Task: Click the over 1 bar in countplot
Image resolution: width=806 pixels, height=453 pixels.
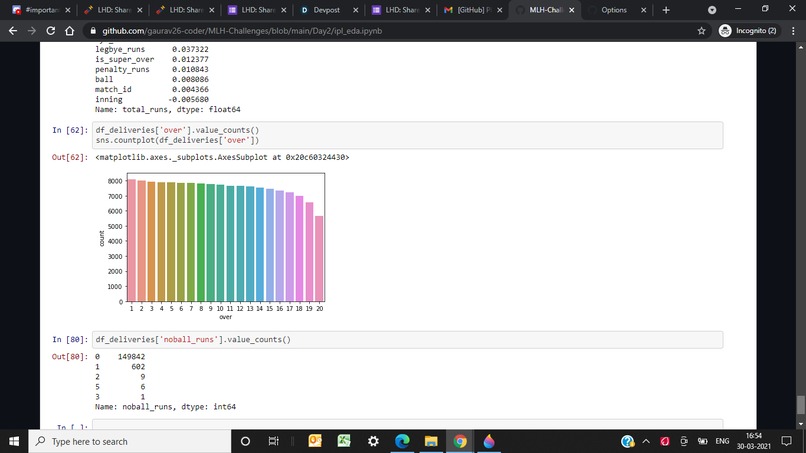Action: pyautogui.click(x=132, y=240)
